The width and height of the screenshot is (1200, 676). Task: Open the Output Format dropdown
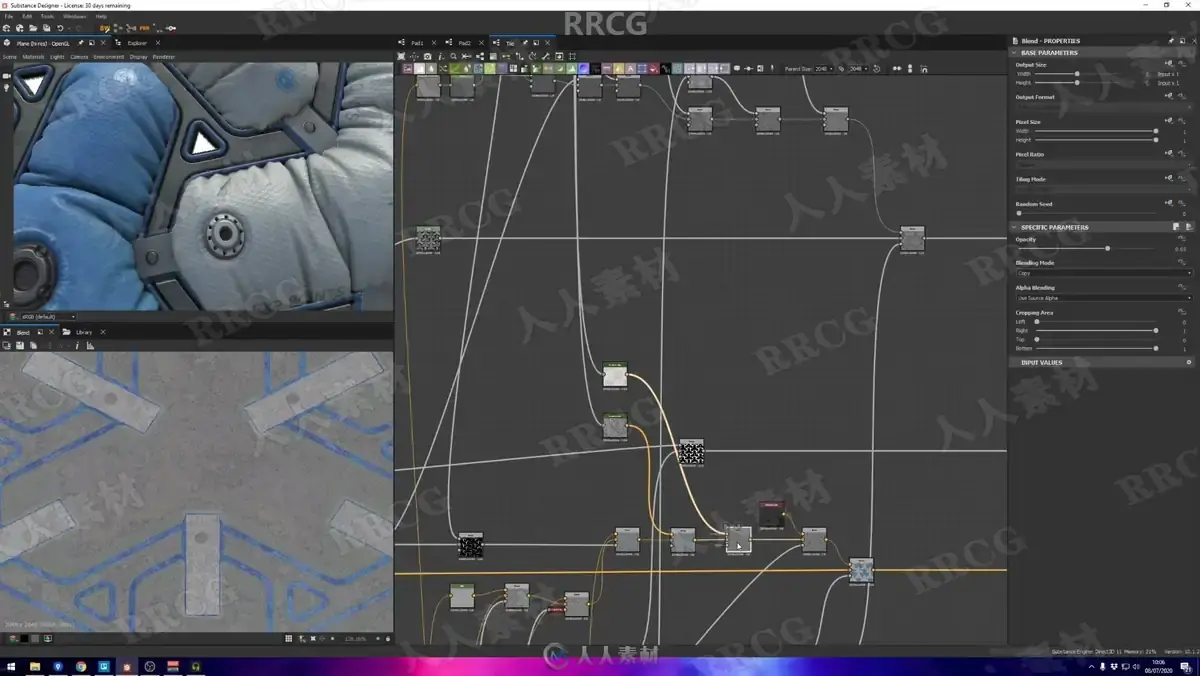pyautogui.click(x=1104, y=107)
